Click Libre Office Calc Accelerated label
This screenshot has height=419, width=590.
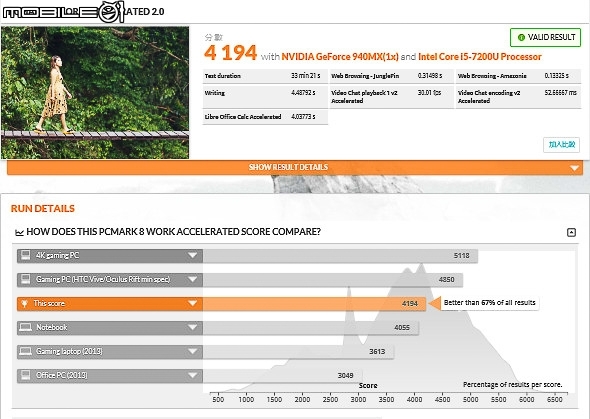tap(243, 117)
